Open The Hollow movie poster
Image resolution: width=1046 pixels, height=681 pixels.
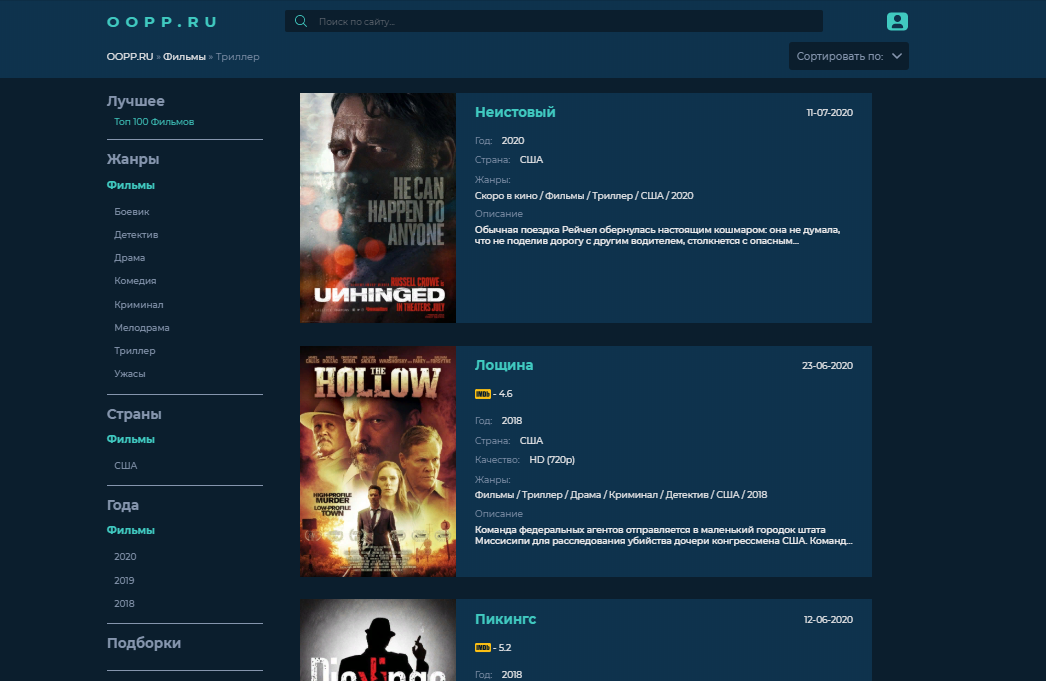[378, 461]
